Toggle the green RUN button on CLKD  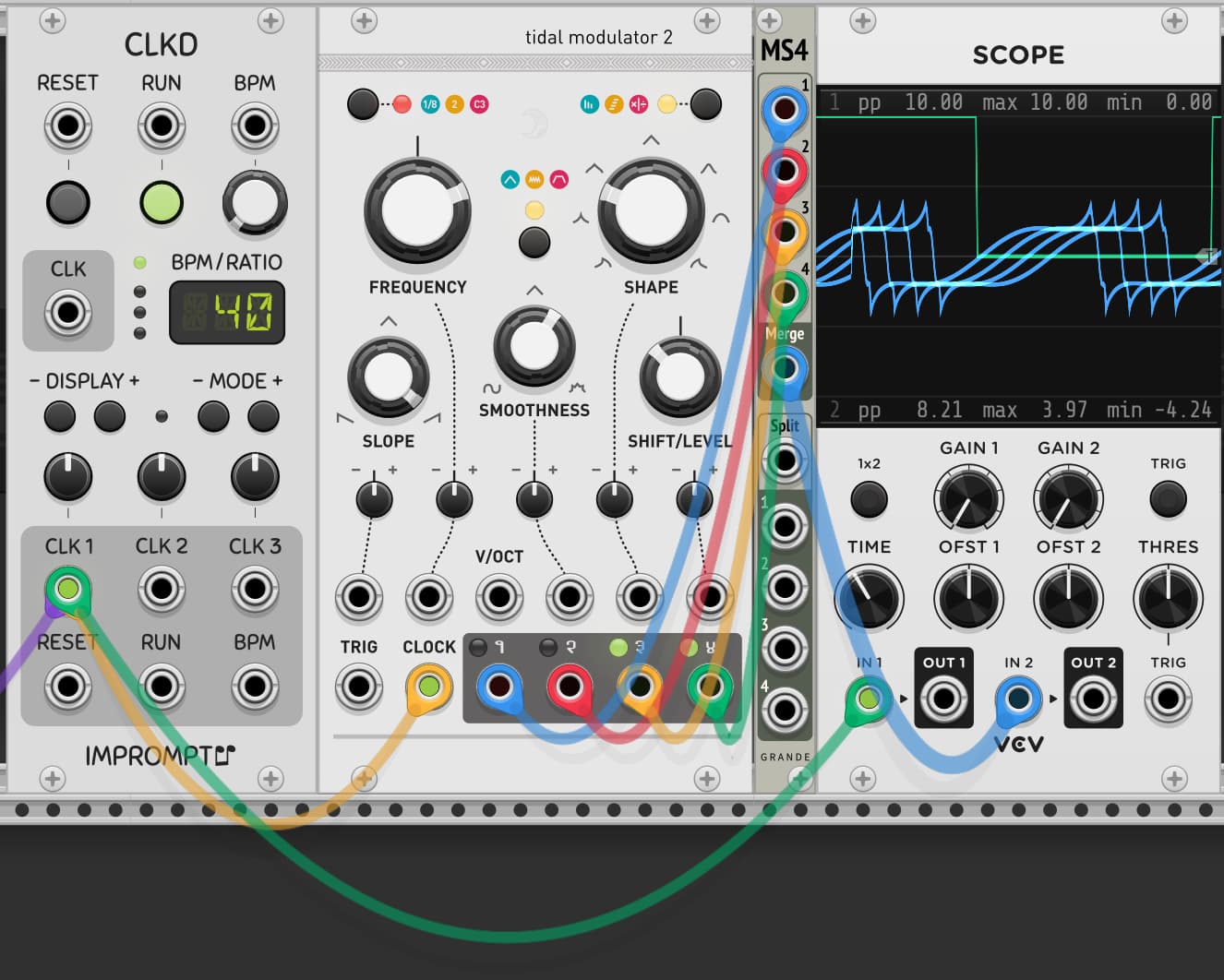point(162,203)
